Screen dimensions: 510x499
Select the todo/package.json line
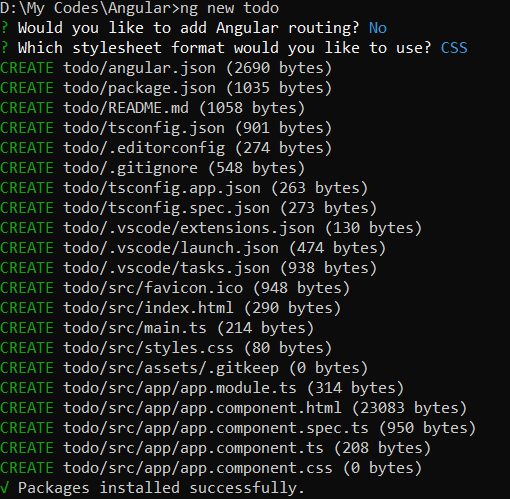click(166, 88)
